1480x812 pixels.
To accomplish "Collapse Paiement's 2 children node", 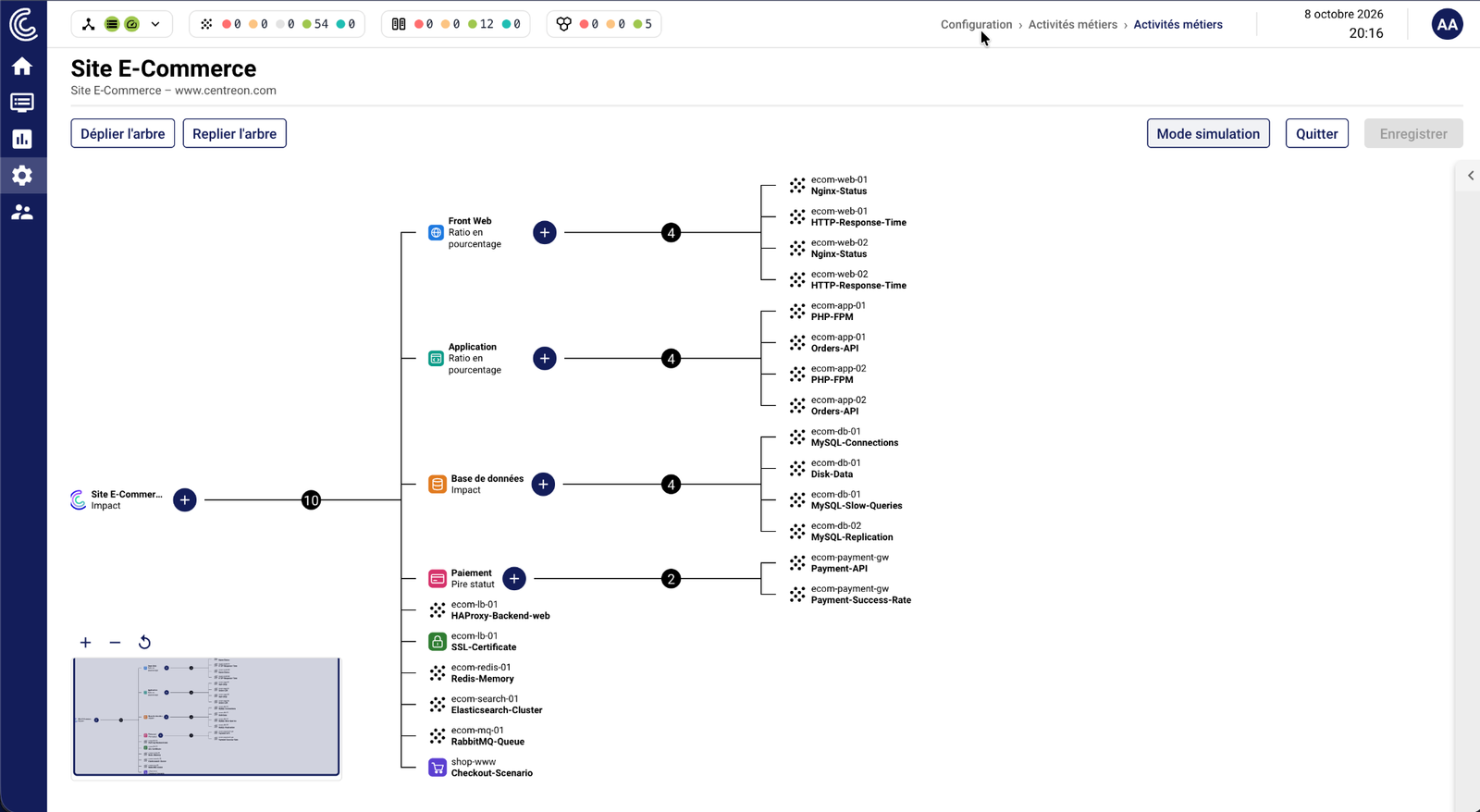I will click(x=672, y=579).
